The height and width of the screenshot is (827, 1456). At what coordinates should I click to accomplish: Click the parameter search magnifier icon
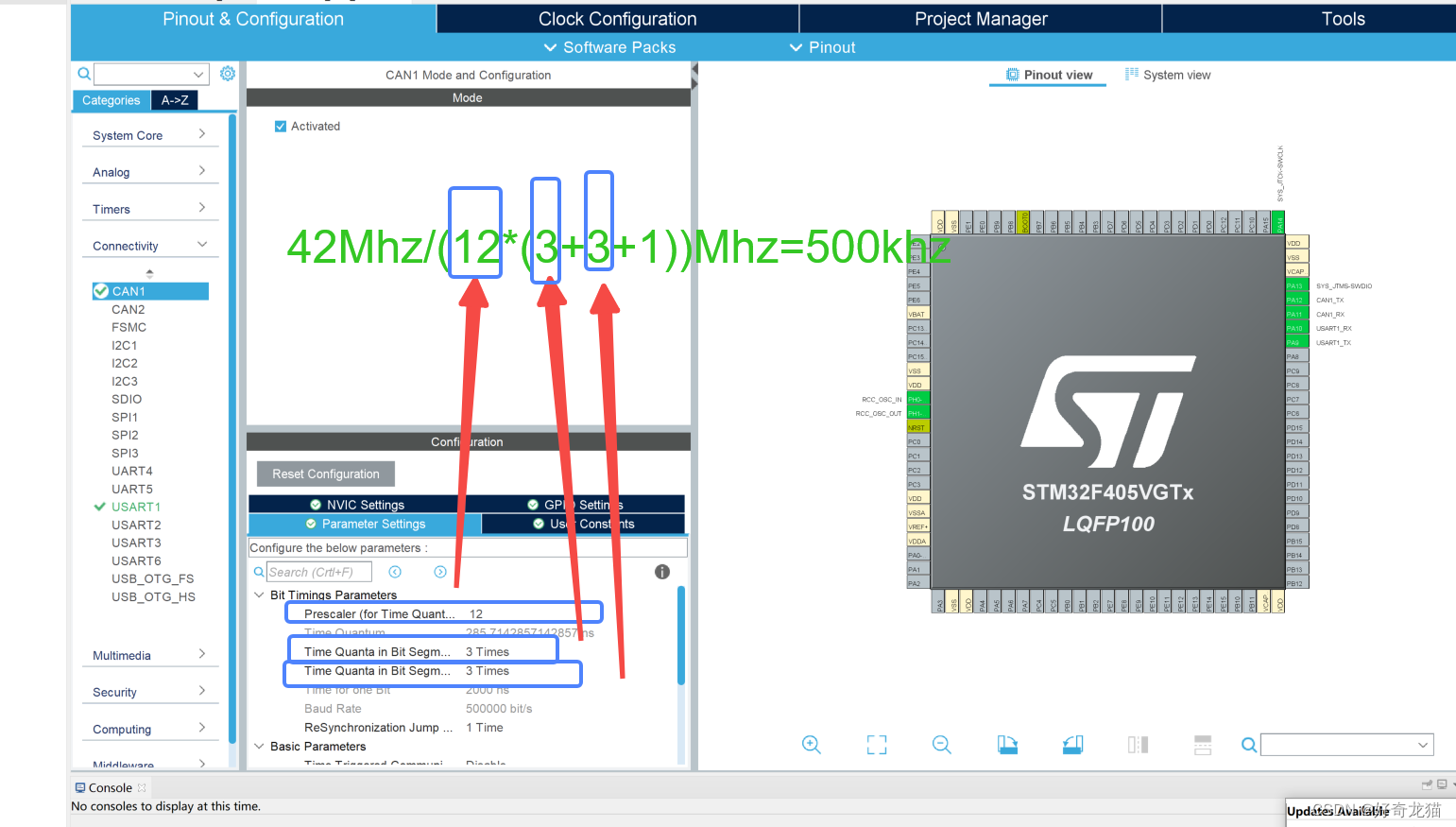[259, 572]
